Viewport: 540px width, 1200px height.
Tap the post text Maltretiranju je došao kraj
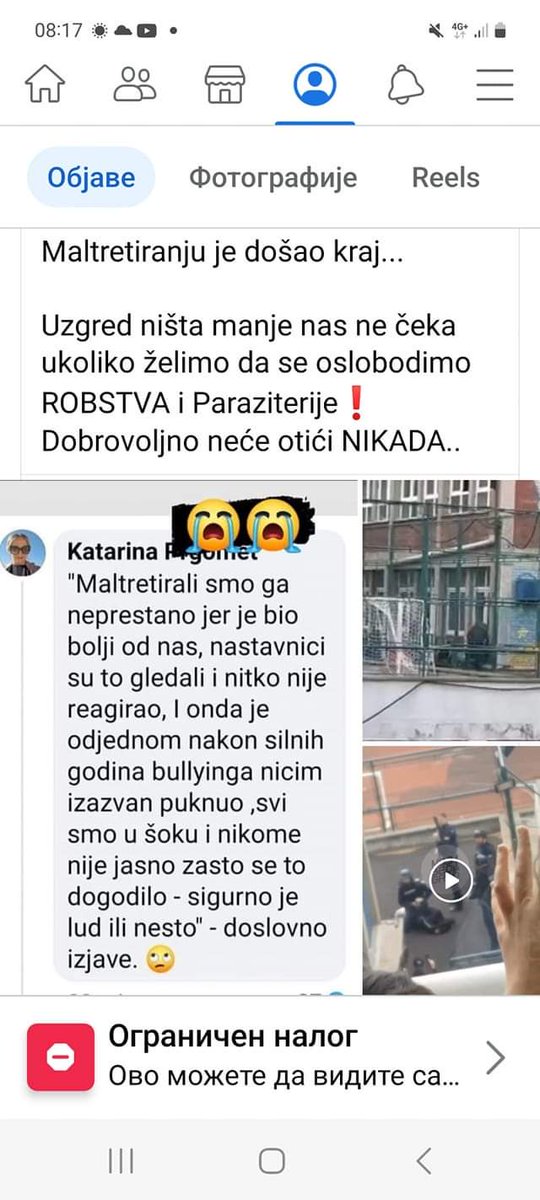[223, 252]
